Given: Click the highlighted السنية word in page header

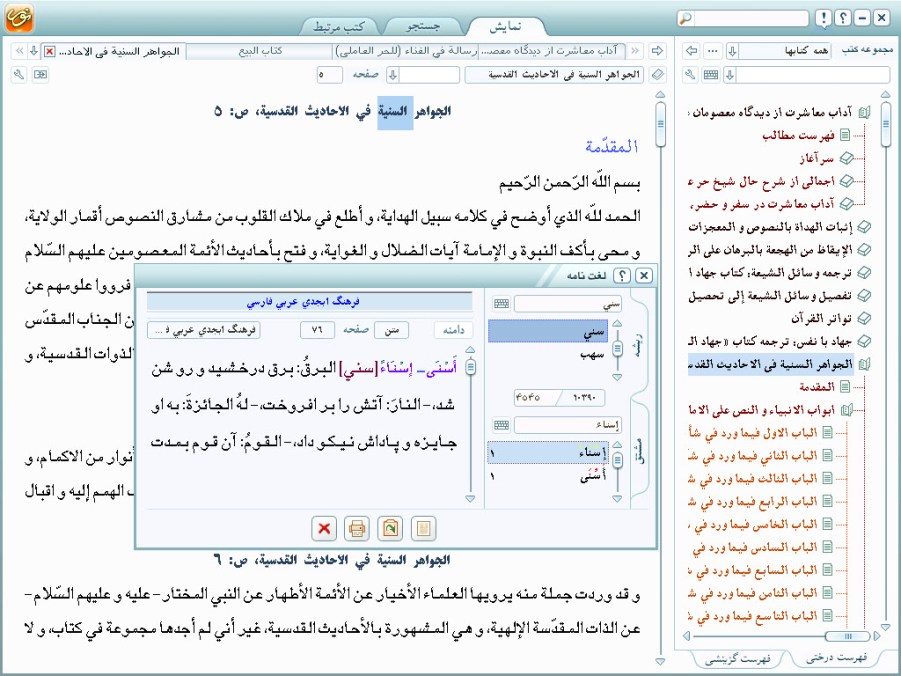Looking at the screenshot, I should [395, 112].
